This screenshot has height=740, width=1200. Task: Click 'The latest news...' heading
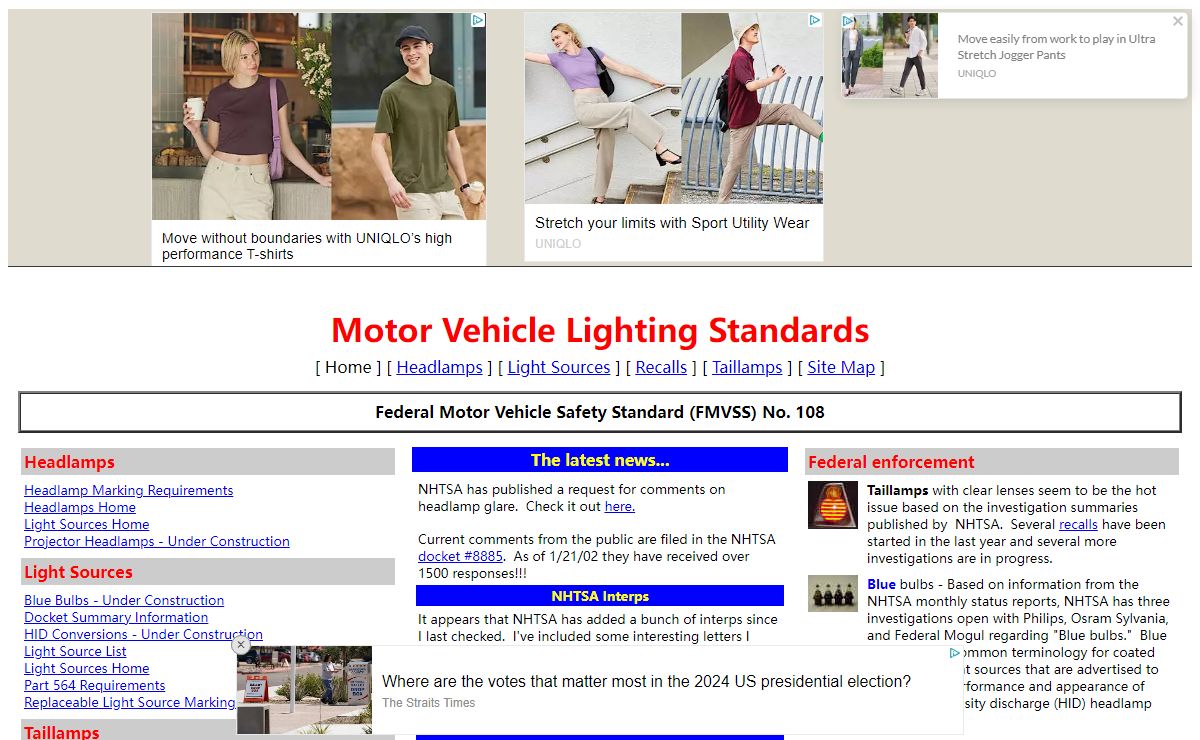(600, 460)
